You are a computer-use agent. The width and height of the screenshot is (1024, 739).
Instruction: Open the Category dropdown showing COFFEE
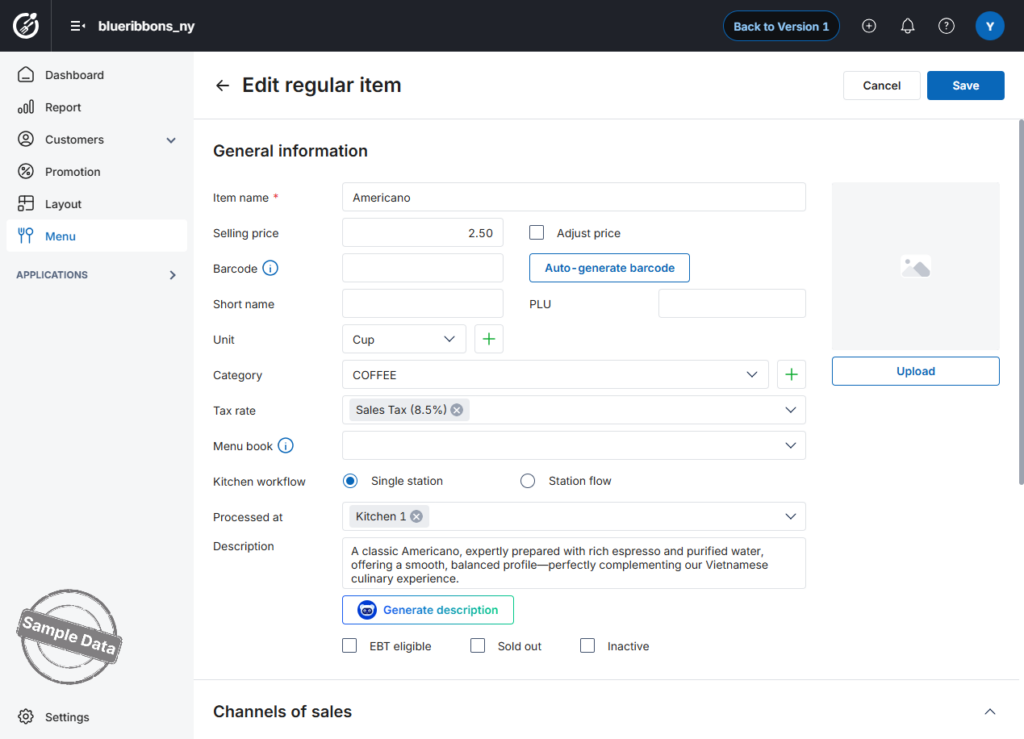(555, 375)
